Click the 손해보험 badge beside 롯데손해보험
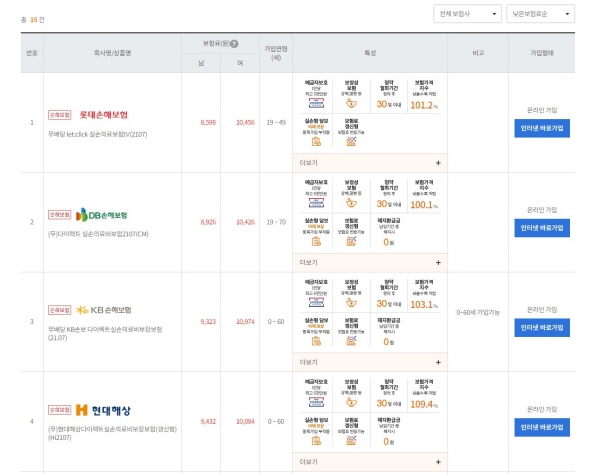 pos(59,115)
